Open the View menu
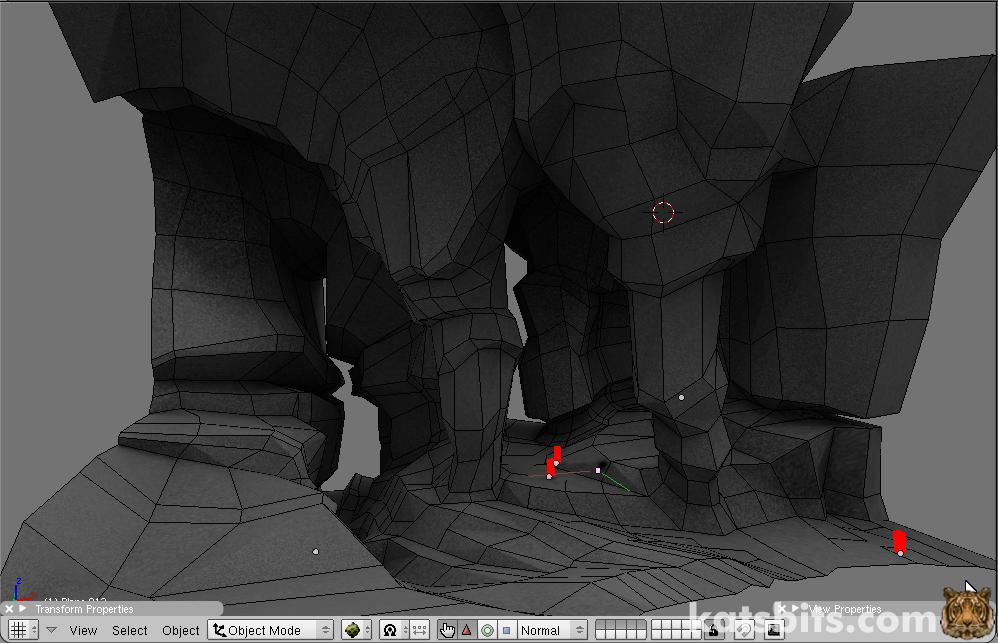This screenshot has width=998, height=643. tap(83, 630)
